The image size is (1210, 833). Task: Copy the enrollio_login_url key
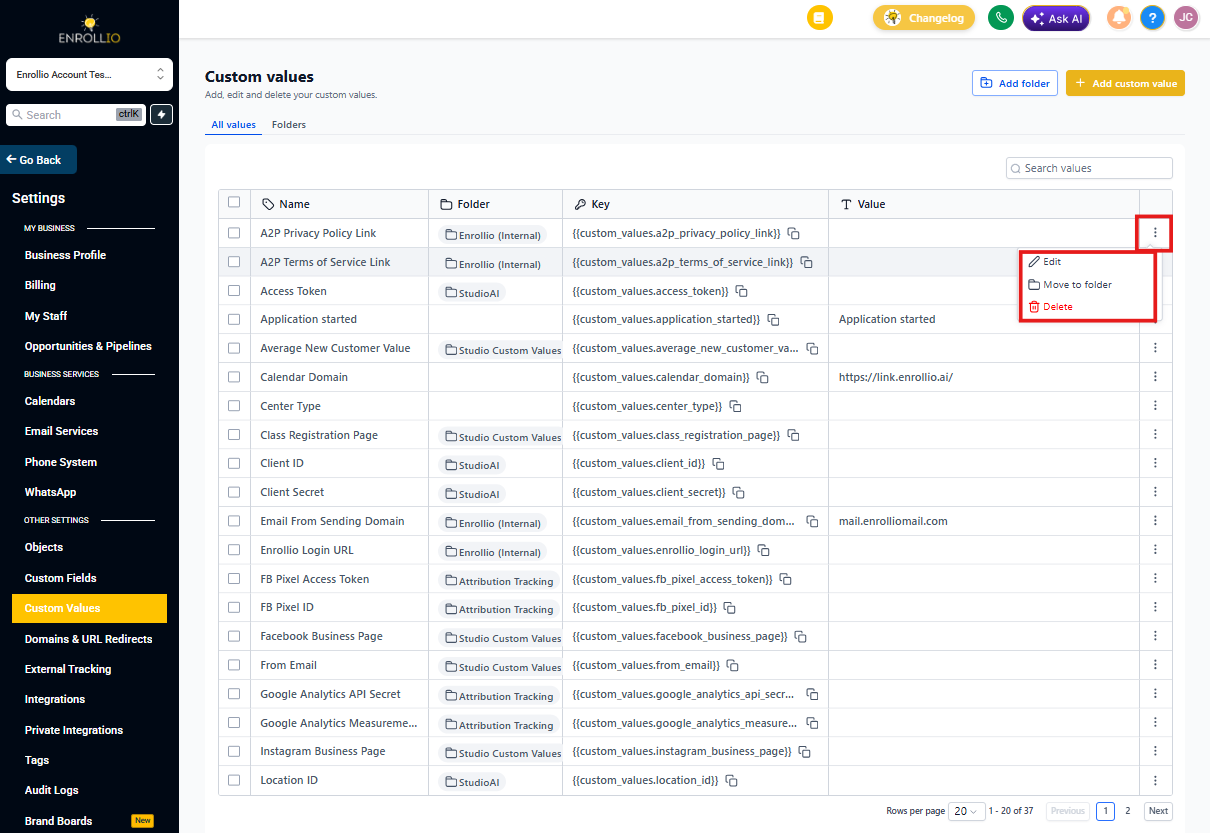click(x=763, y=551)
